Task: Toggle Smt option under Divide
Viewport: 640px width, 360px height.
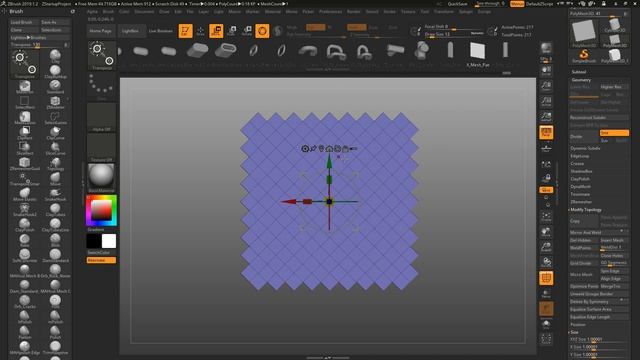Action: [x=614, y=133]
